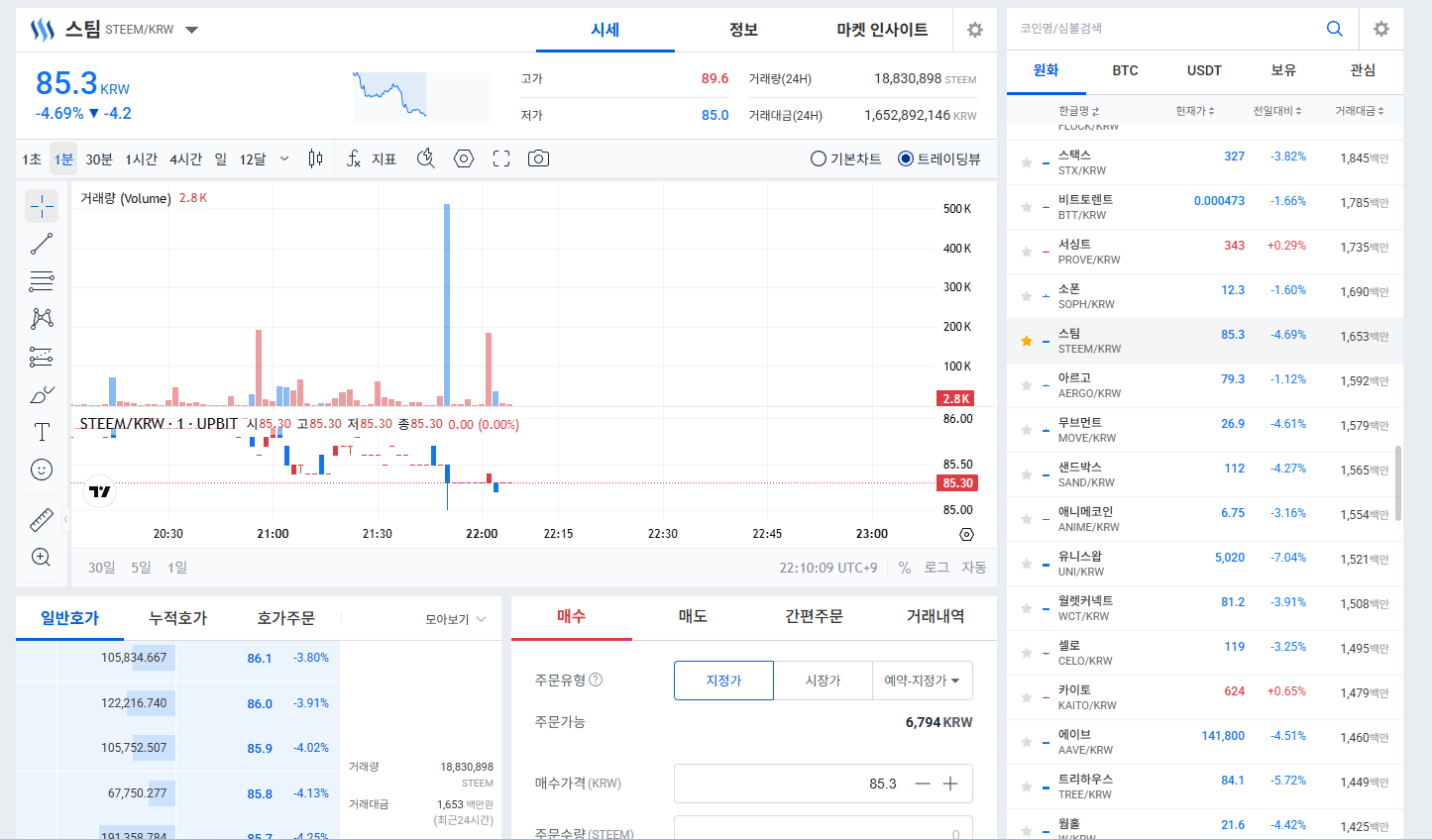Take a chart snapshot with camera icon
Screen dimensions: 1432x840
click(538, 158)
